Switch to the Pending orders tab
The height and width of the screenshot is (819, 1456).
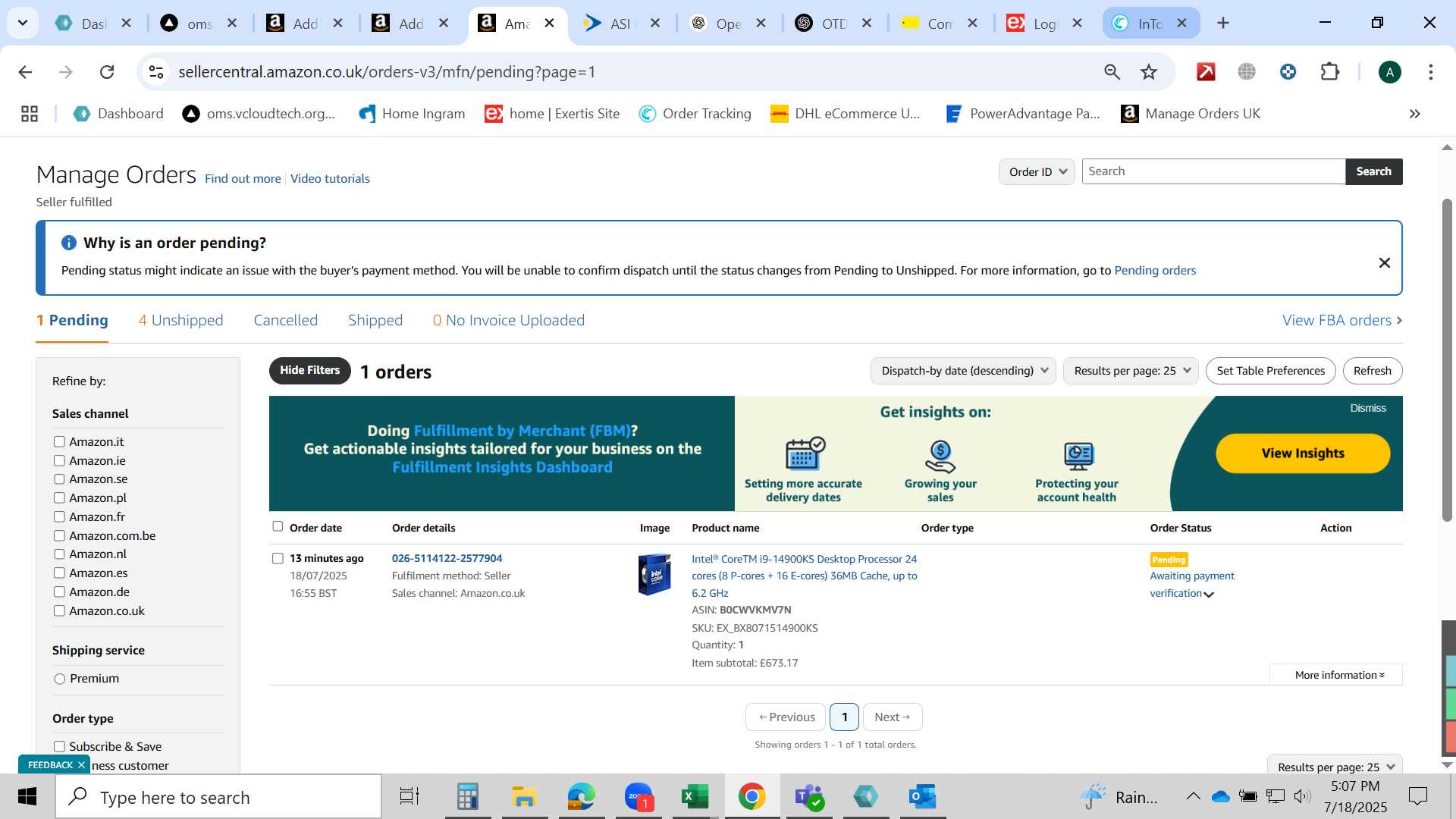point(72,320)
